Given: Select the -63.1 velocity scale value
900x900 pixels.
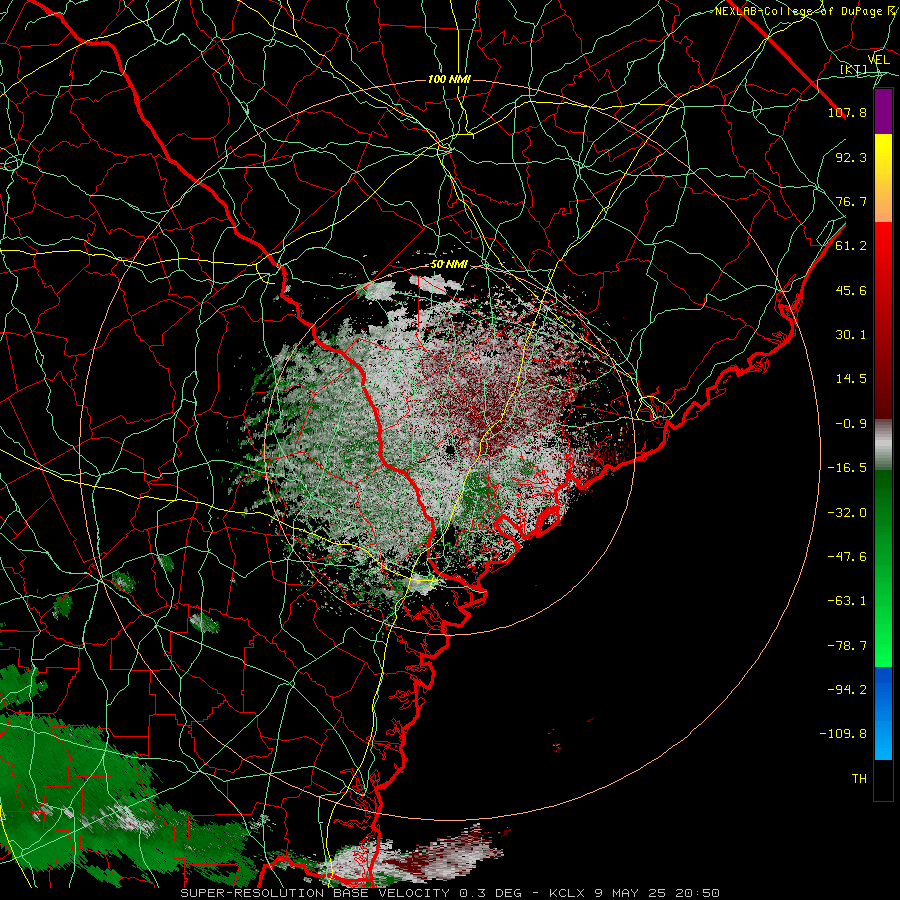Looking at the screenshot, I should click(847, 601).
